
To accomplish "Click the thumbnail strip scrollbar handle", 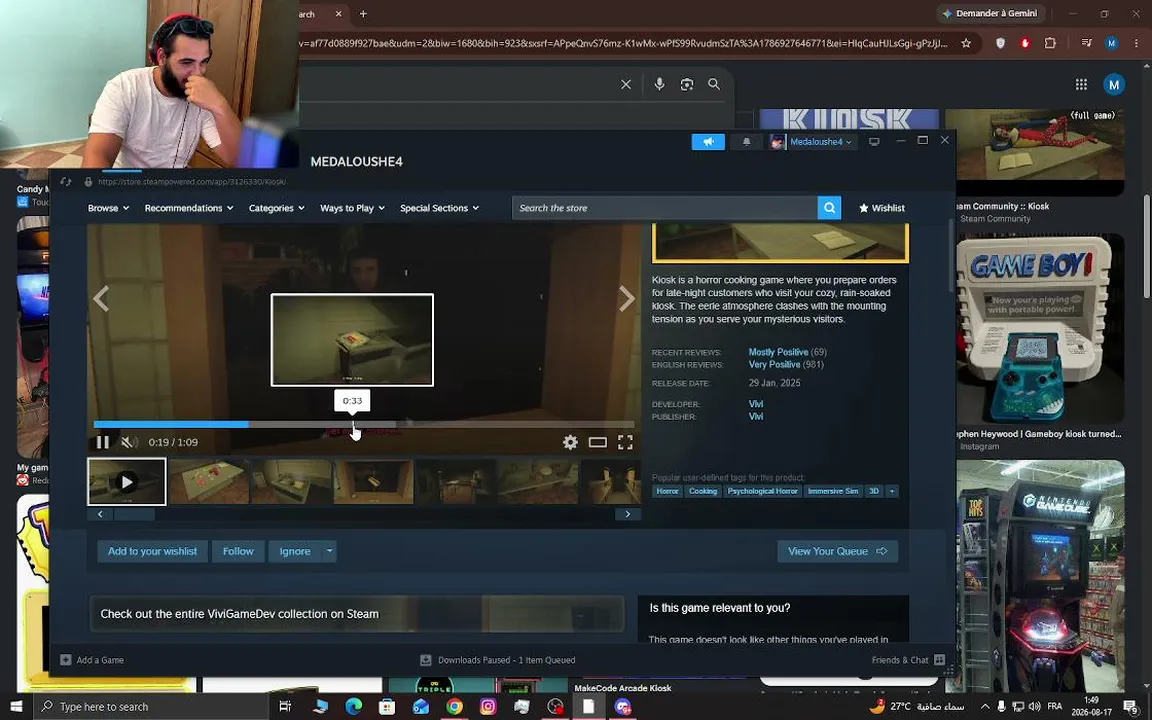I will tap(134, 514).
